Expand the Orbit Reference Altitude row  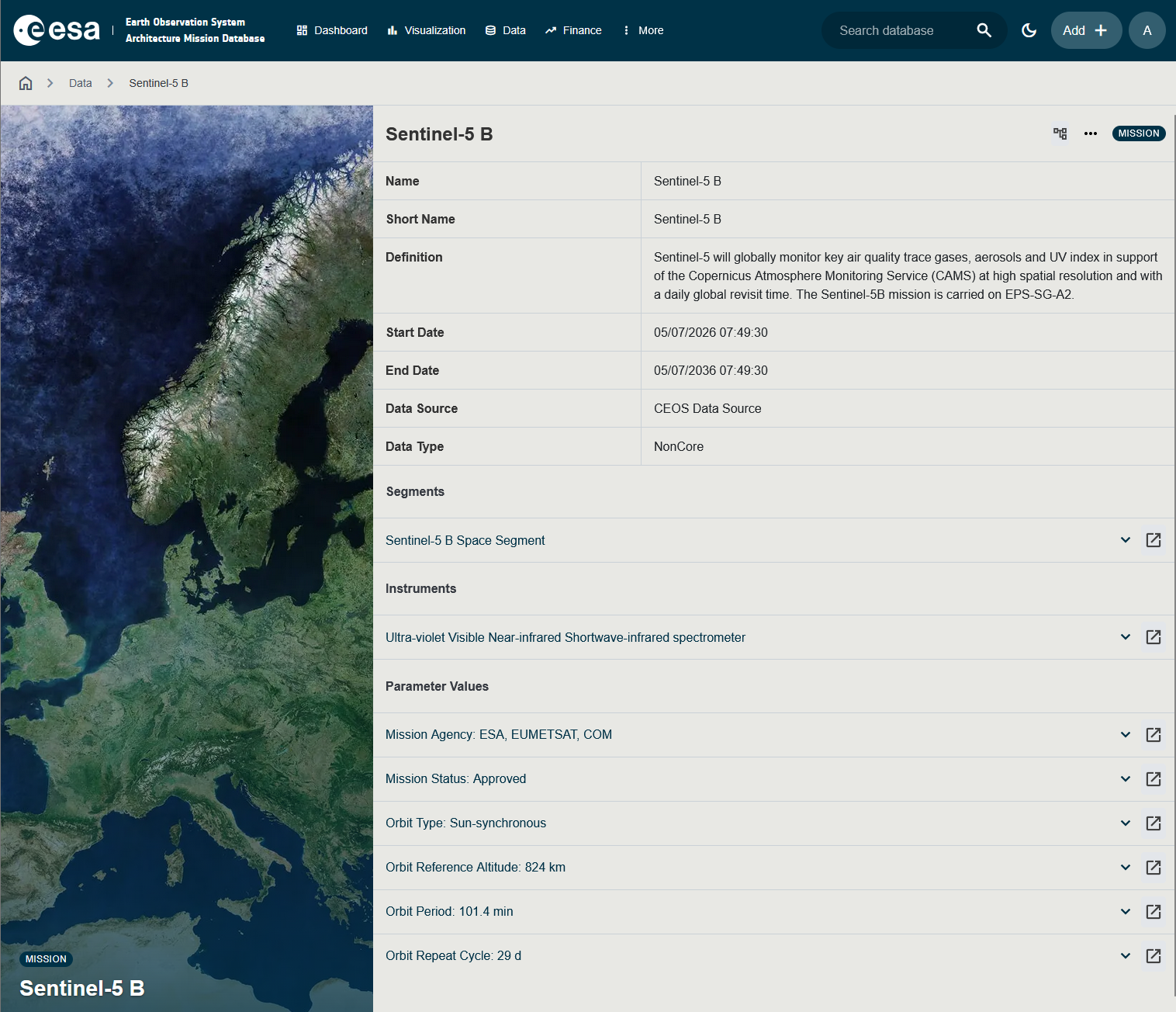tap(1126, 867)
